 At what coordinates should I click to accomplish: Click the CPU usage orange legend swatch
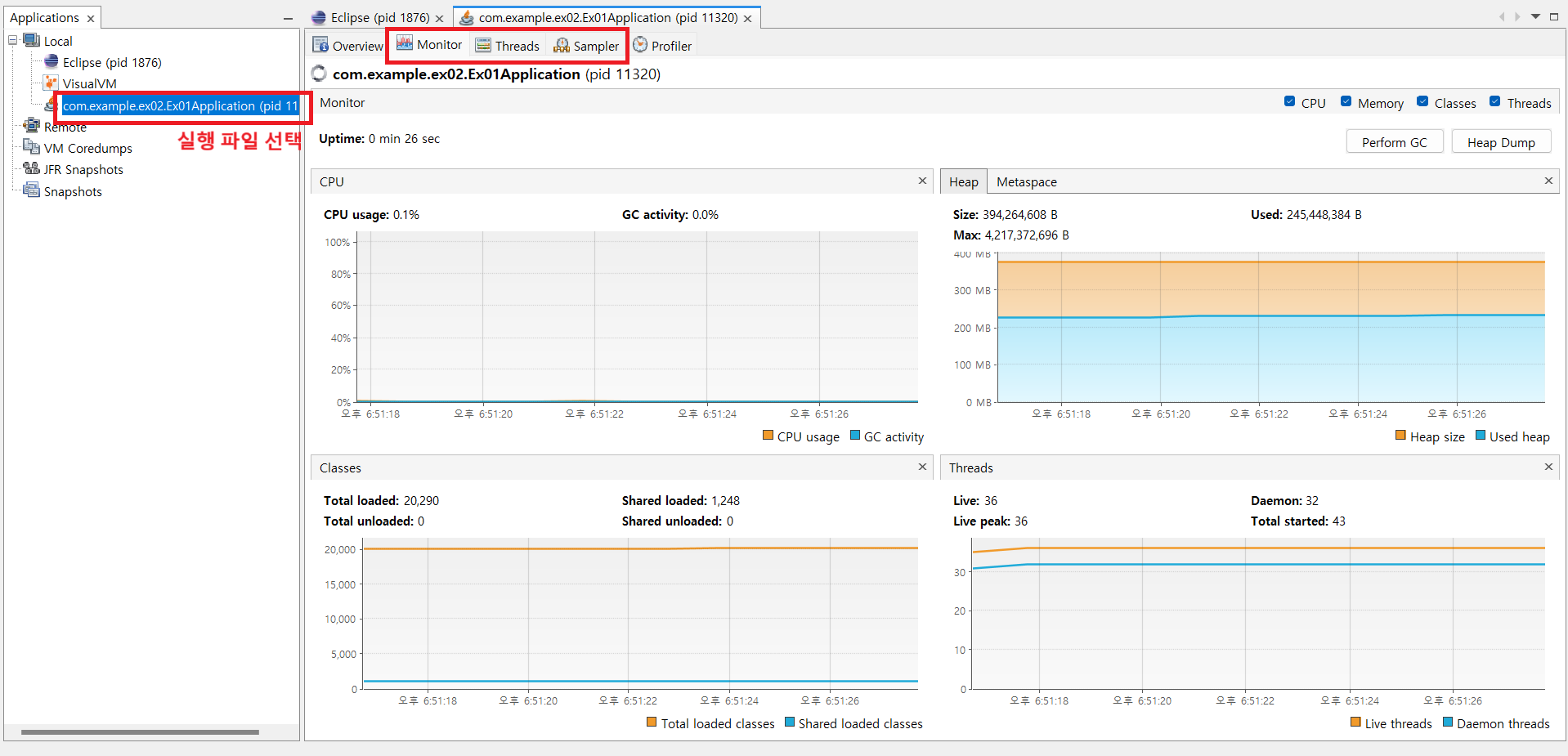tap(768, 436)
